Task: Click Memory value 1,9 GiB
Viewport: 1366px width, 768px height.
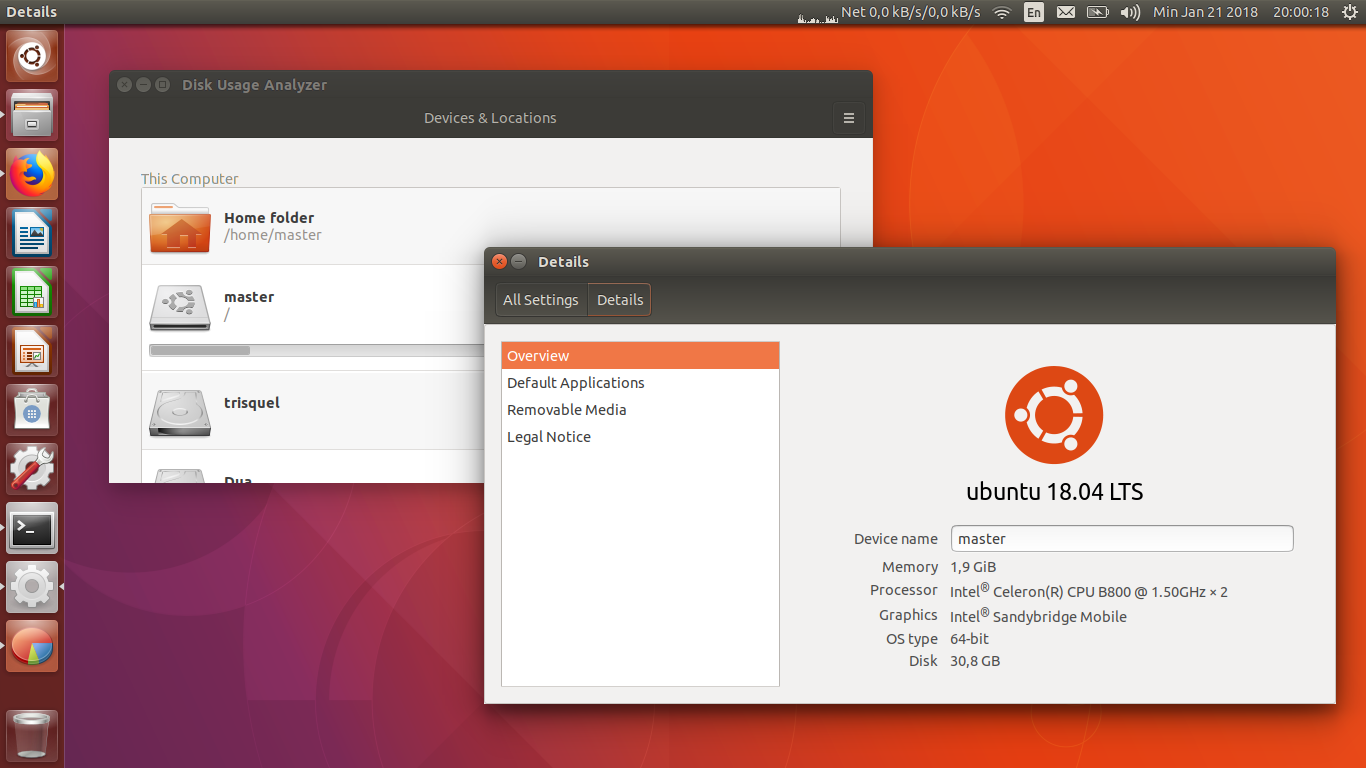Action: (x=973, y=567)
